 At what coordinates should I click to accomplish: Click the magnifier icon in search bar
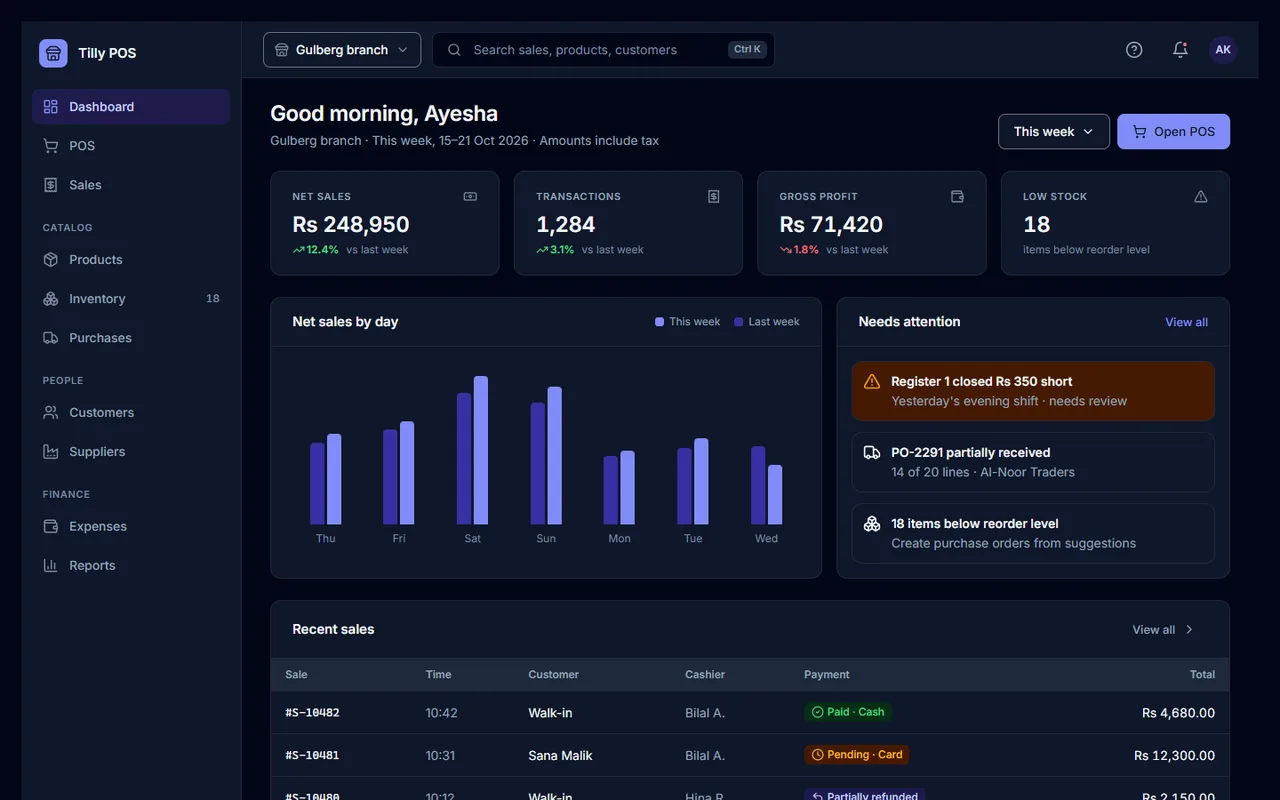(x=454, y=50)
